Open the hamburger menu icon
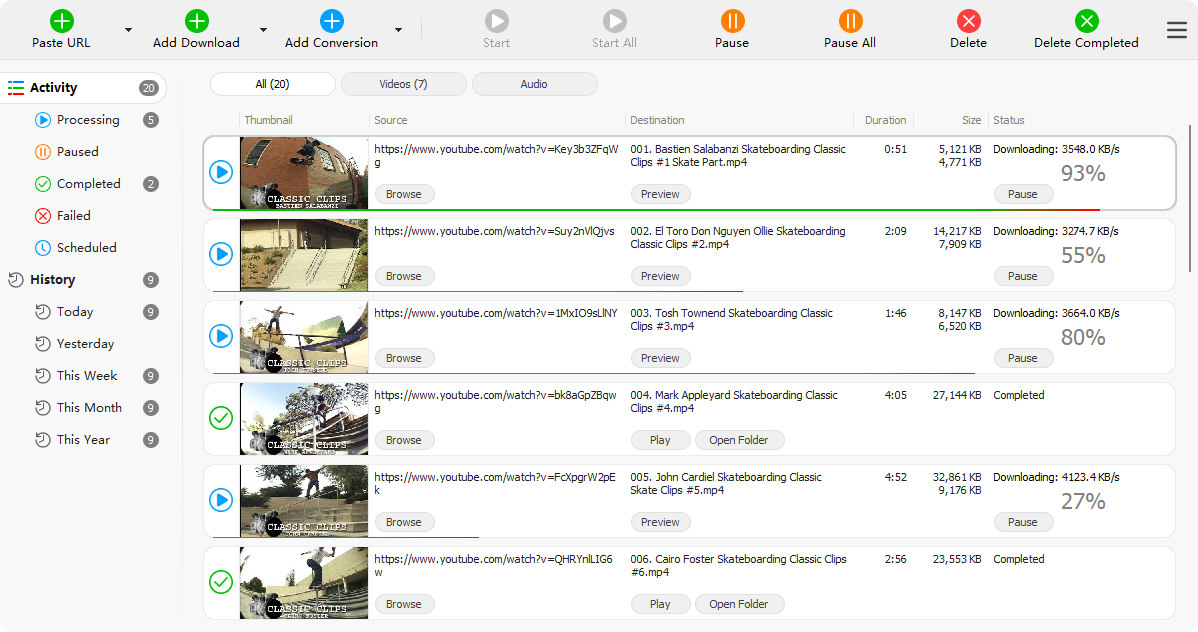1198x632 pixels. (1177, 30)
